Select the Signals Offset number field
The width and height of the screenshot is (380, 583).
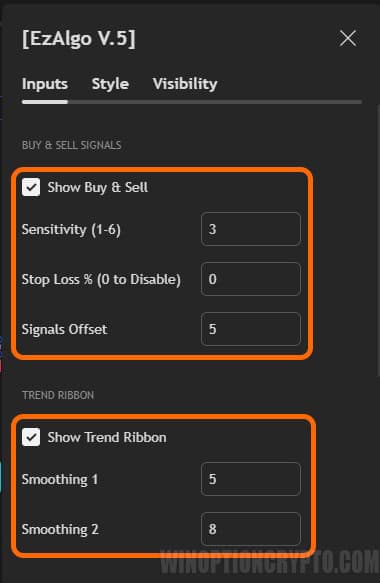pos(251,329)
